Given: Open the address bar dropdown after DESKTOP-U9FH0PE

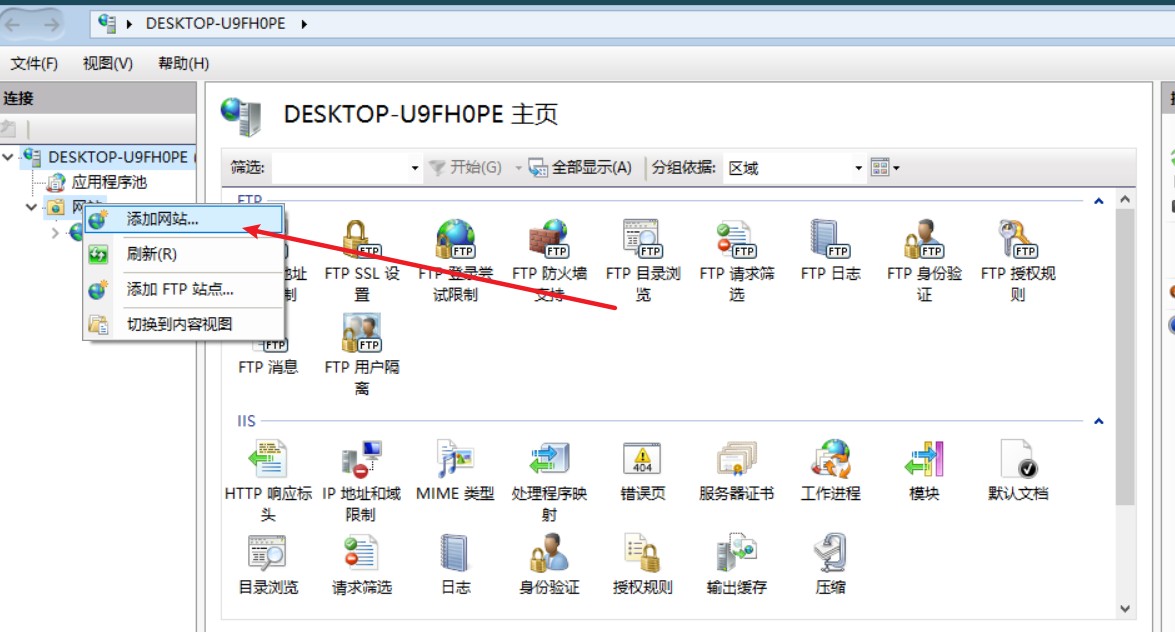Looking at the screenshot, I should click(304, 24).
